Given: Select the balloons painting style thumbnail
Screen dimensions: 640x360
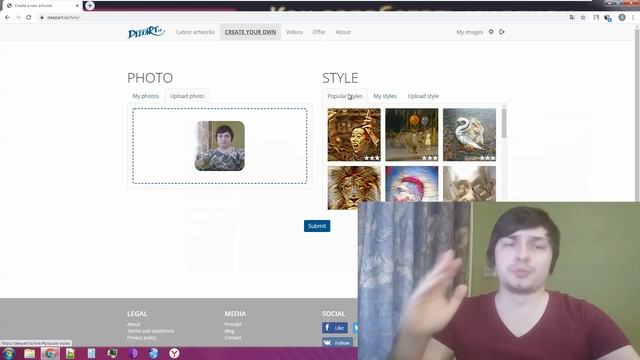Looking at the screenshot, I should (411, 134).
